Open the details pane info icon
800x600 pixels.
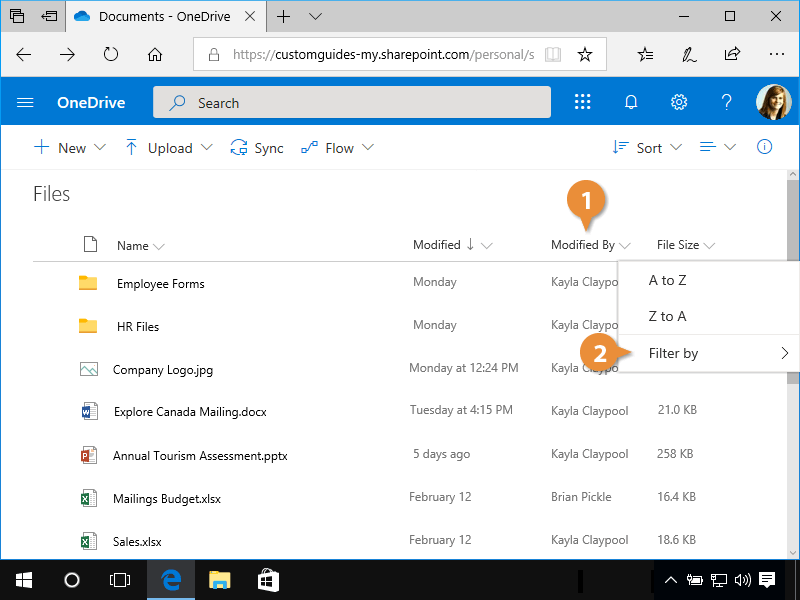[x=764, y=147]
